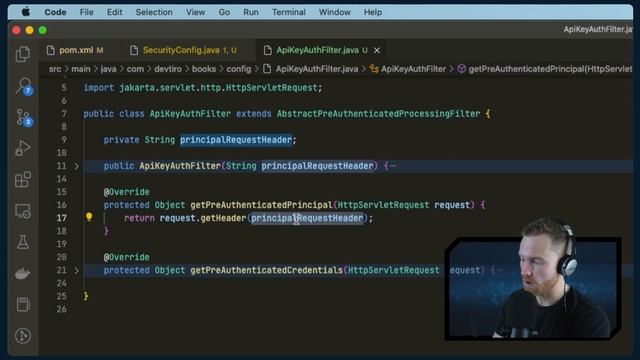Image resolution: width=640 pixels, height=360 pixels.
Task: Open the Apple menu
Action: (26, 12)
